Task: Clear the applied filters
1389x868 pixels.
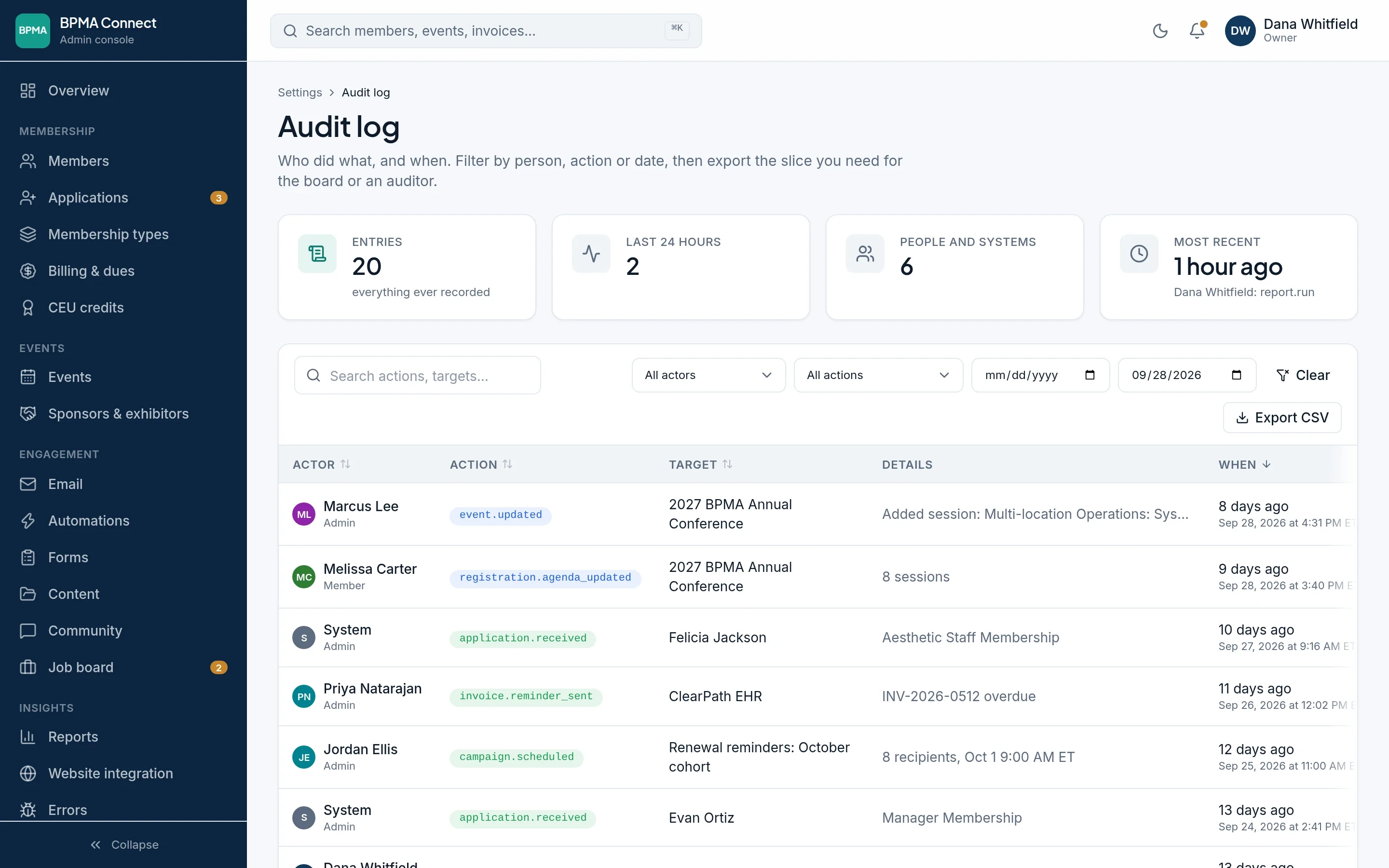Action: pos(1303,376)
